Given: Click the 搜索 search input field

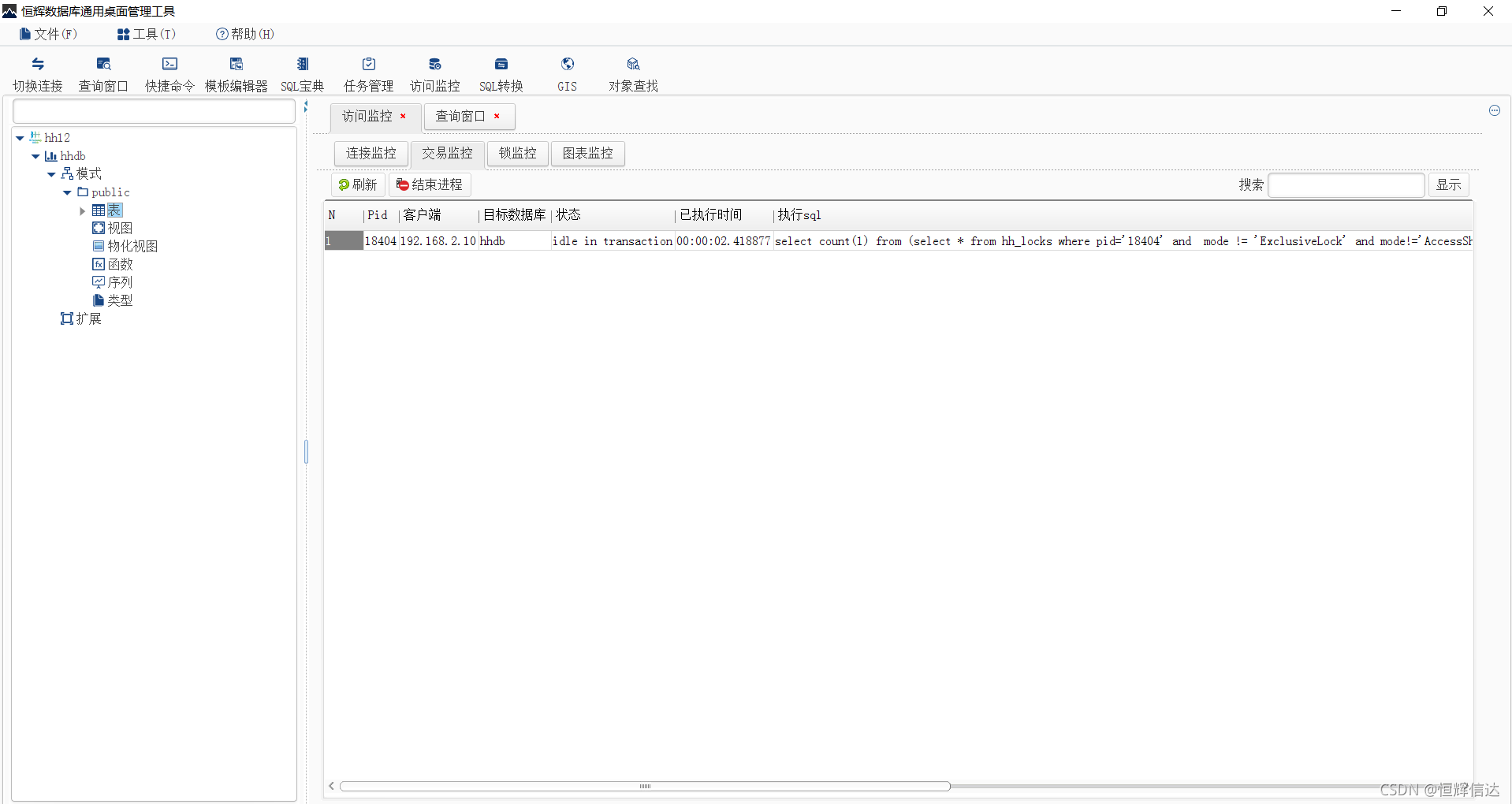Looking at the screenshot, I should [1346, 185].
